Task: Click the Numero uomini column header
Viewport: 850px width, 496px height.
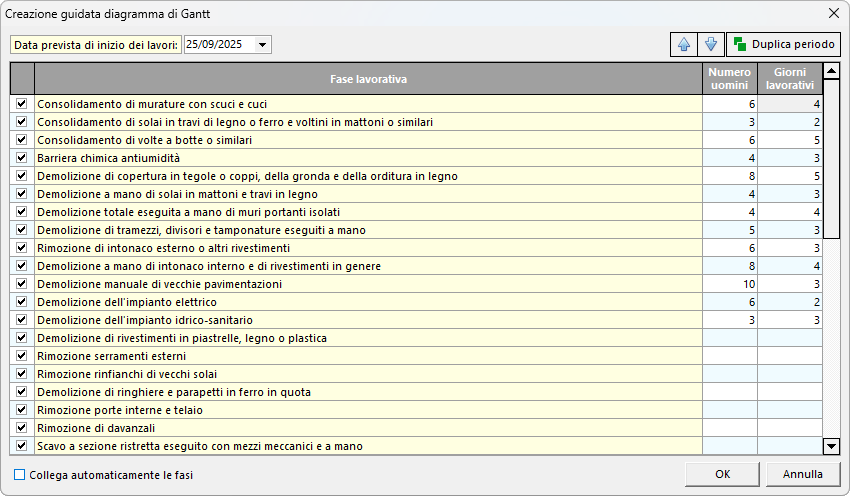Action: coord(729,79)
